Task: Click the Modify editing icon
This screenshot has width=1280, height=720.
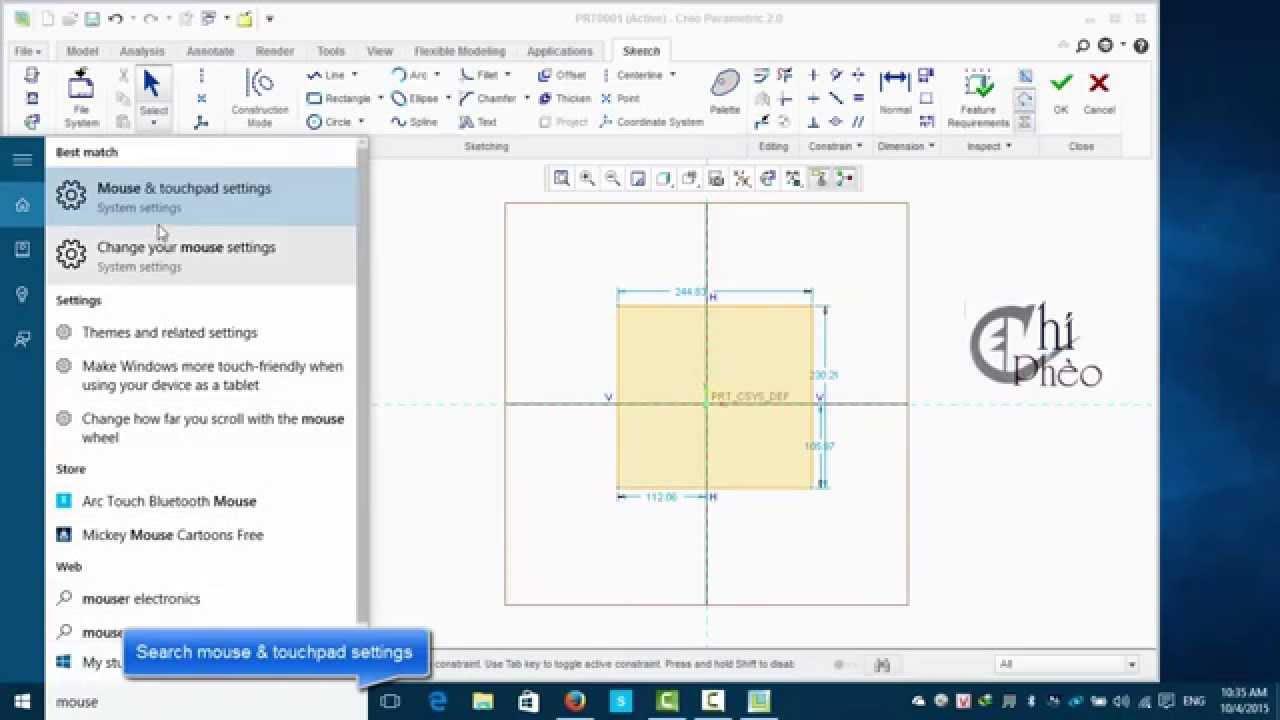Action: (762, 75)
